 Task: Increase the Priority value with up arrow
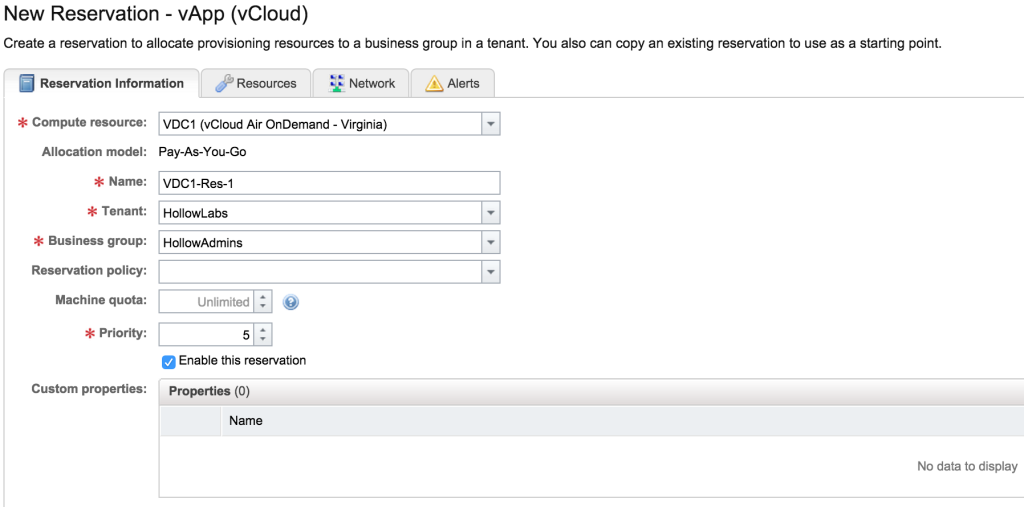click(263, 328)
